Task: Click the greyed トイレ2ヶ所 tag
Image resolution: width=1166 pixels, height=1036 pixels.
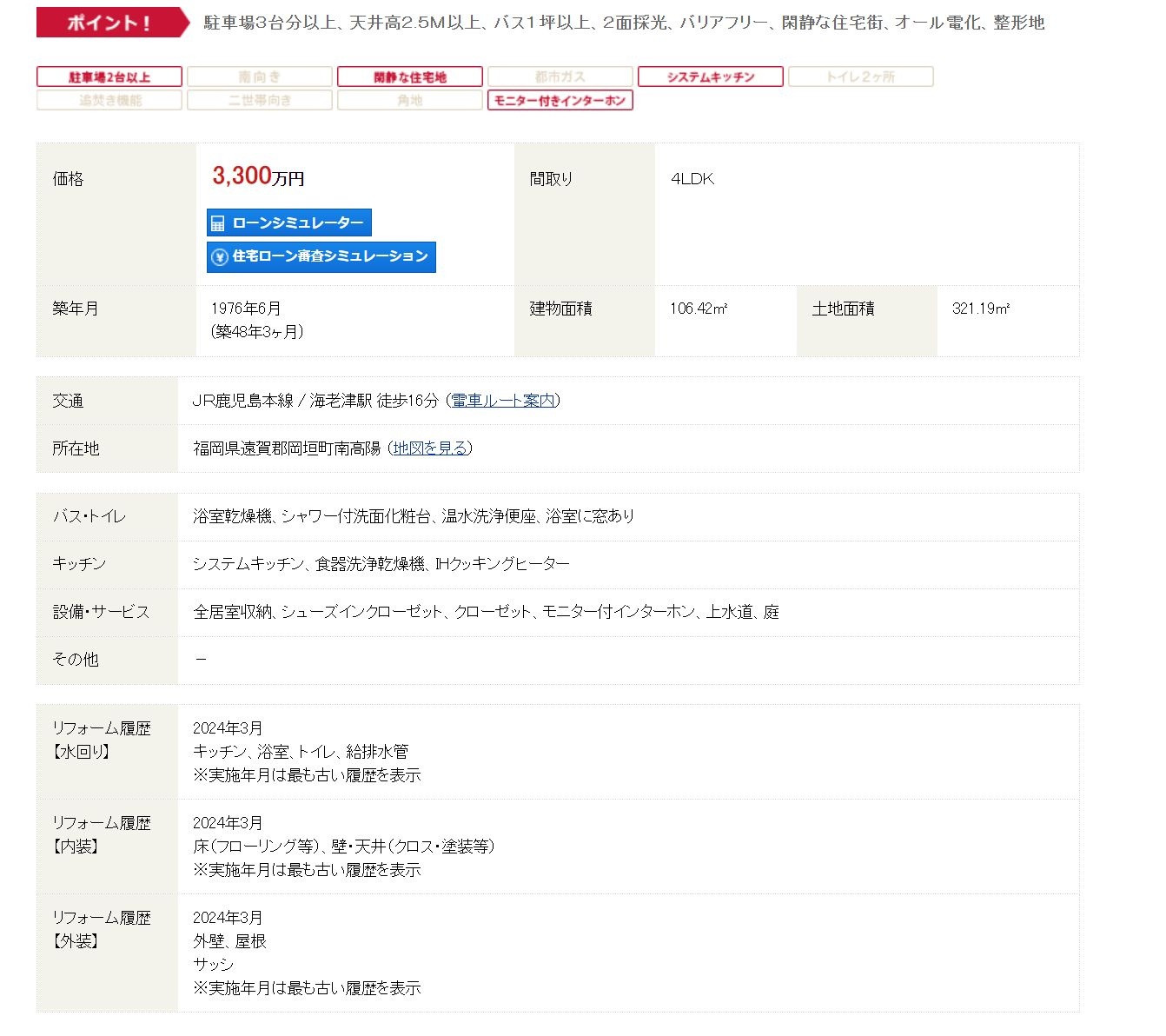Action: coord(861,77)
